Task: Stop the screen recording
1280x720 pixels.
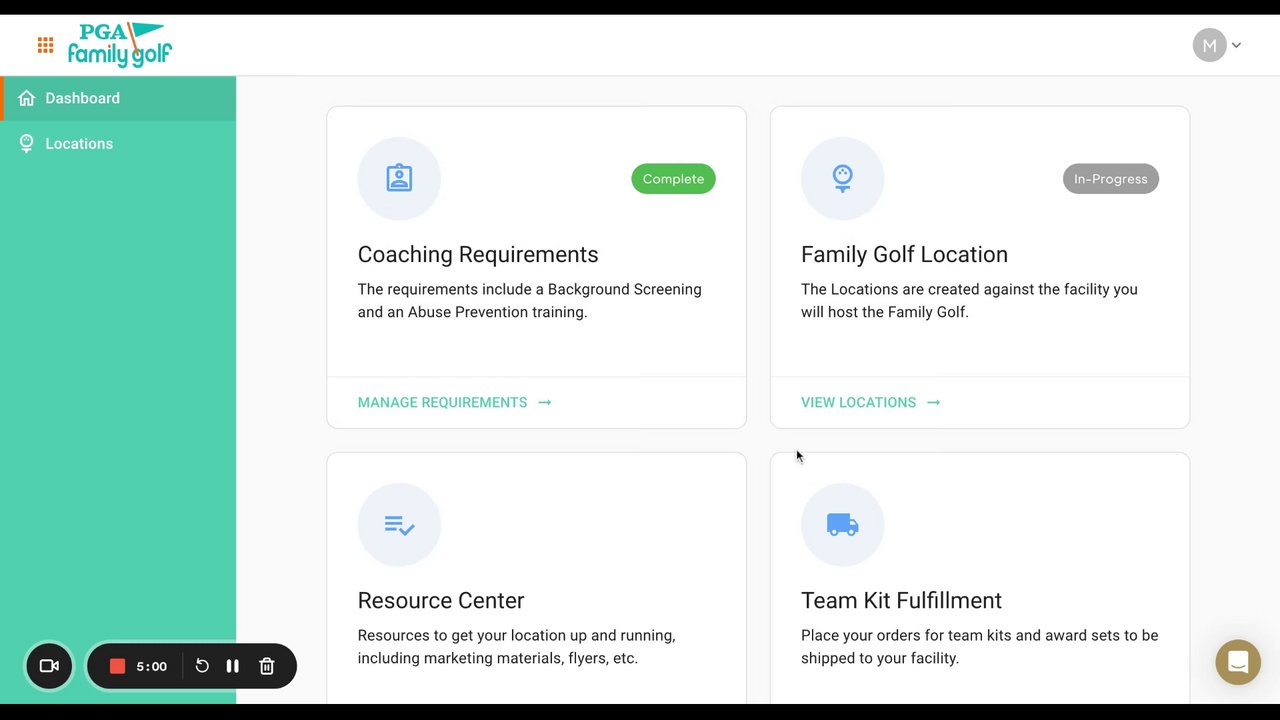Action: pos(117,666)
